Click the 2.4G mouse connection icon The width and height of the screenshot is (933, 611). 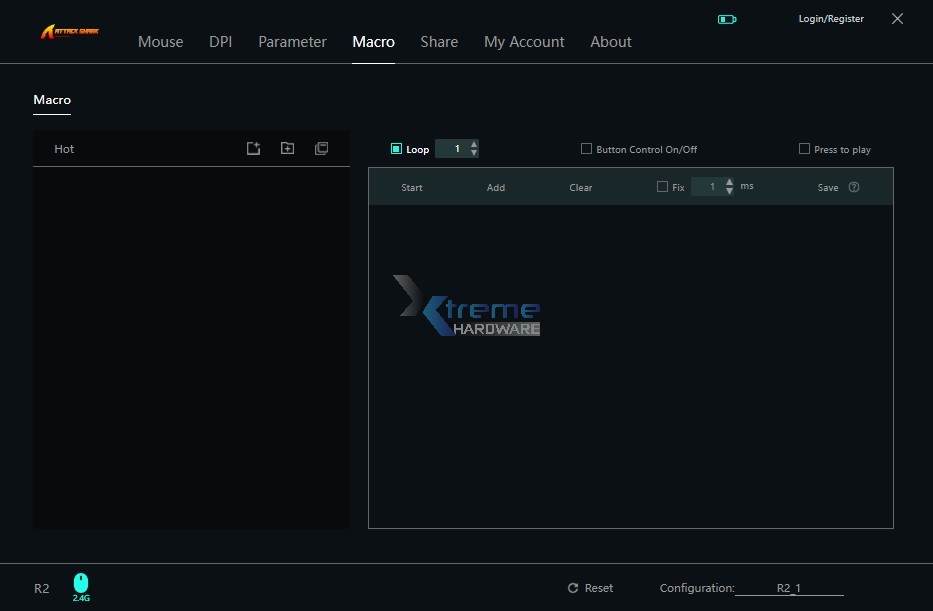(81, 583)
